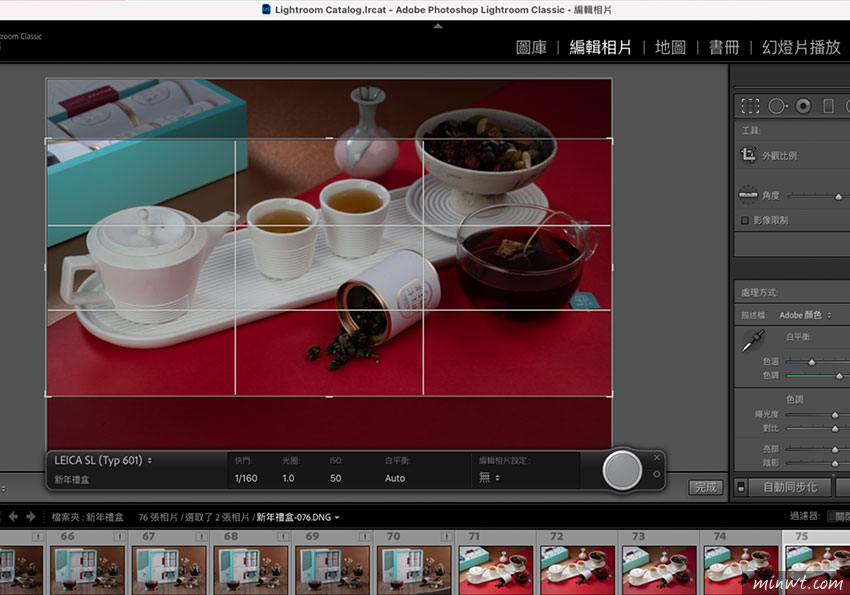The height and width of the screenshot is (595, 850).
Task: Click the 自動同步化 button
Action: 789,487
